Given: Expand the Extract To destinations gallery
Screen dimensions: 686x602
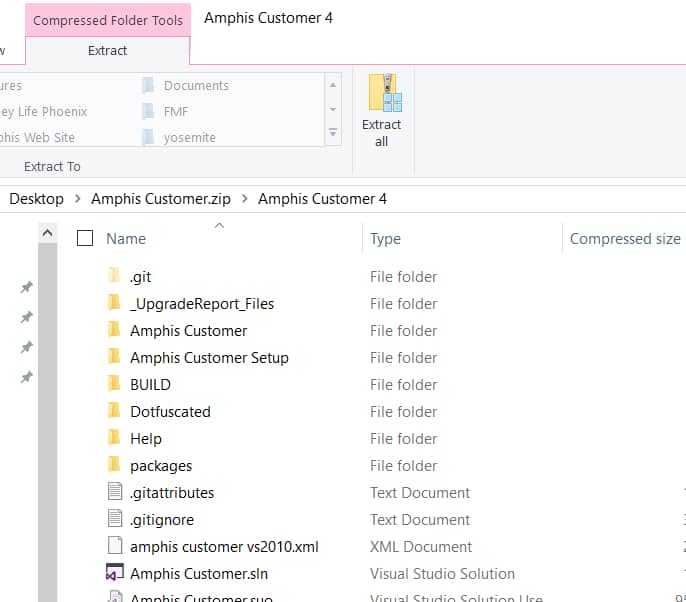Looking at the screenshot, I should coord(333,132).
